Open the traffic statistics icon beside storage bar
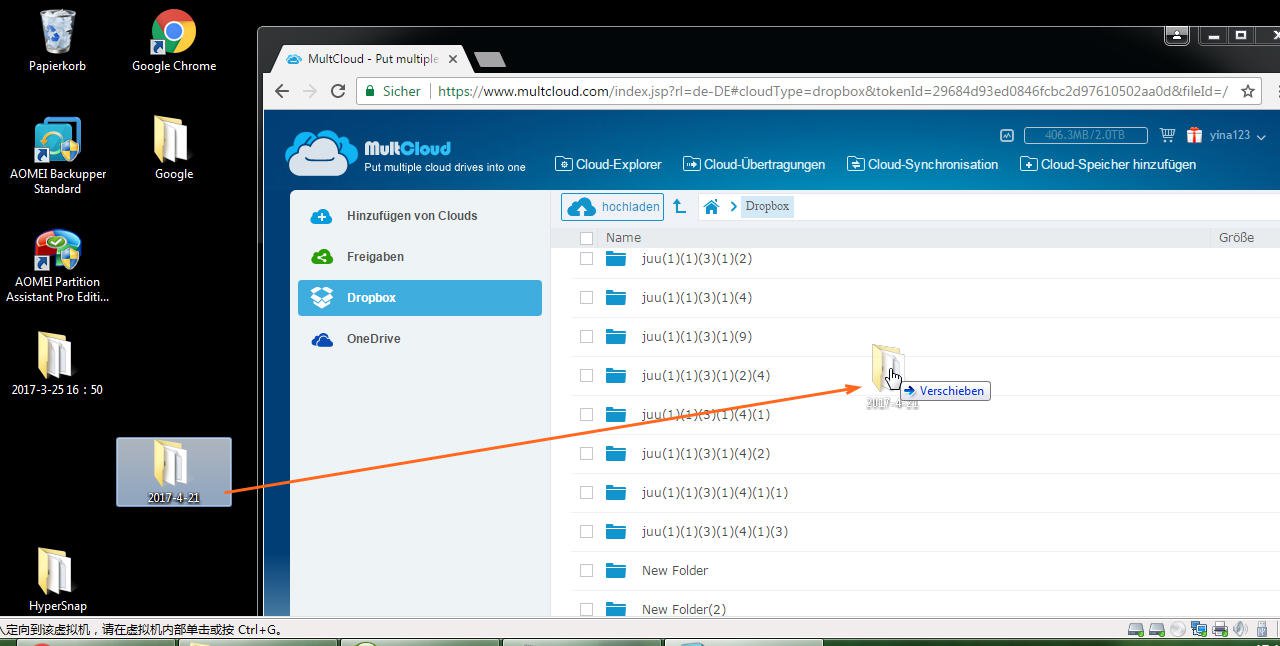 coord(1007,135)
